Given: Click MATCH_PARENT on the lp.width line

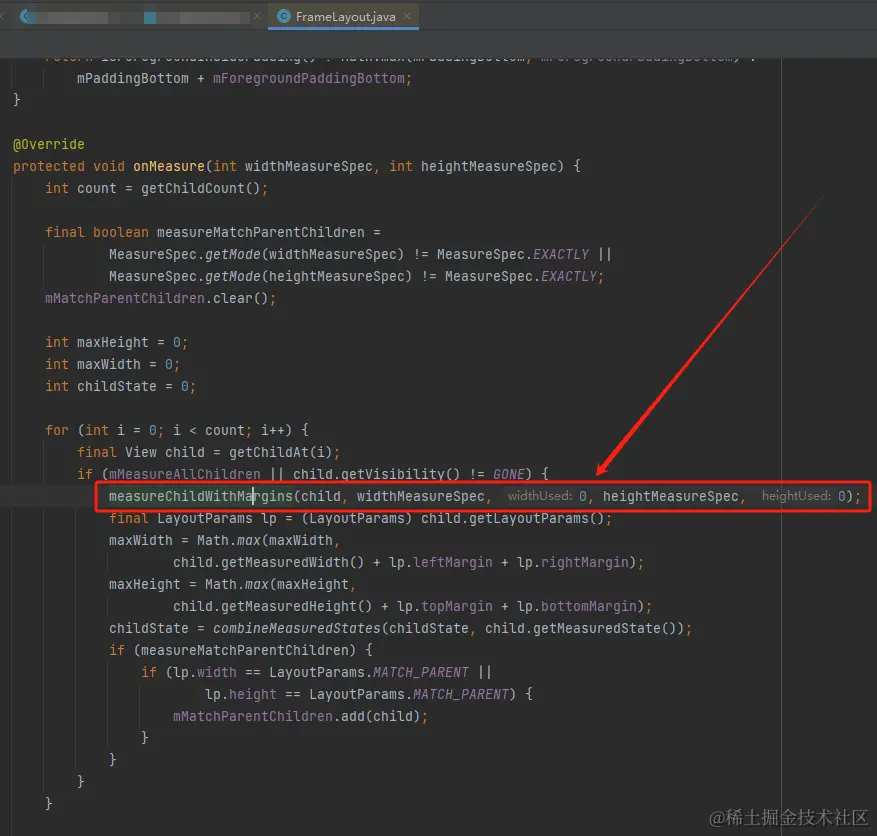Looking at the screenshot, I should coord(421,672).
